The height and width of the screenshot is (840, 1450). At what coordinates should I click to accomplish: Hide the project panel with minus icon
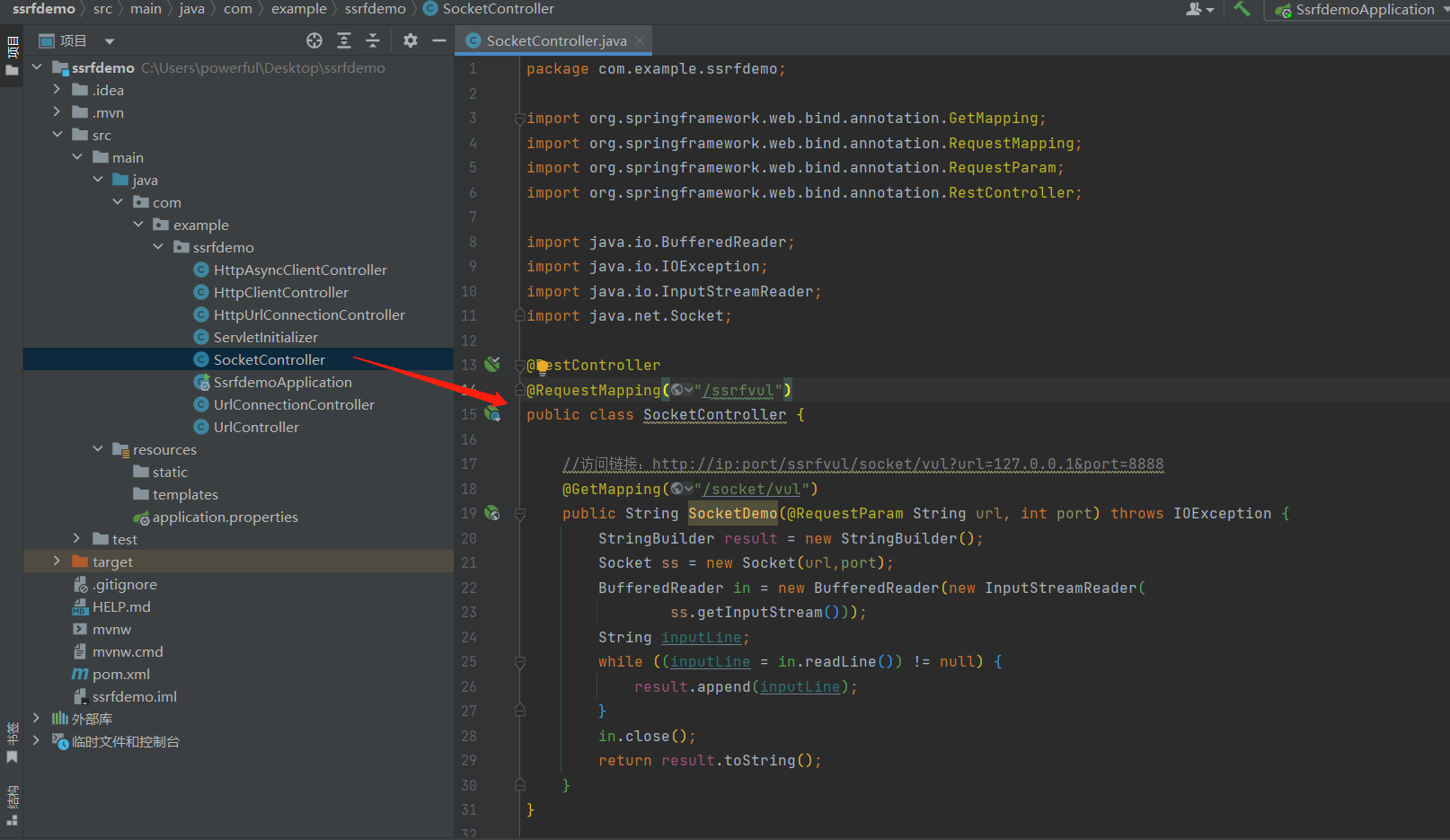coord(439,40)
